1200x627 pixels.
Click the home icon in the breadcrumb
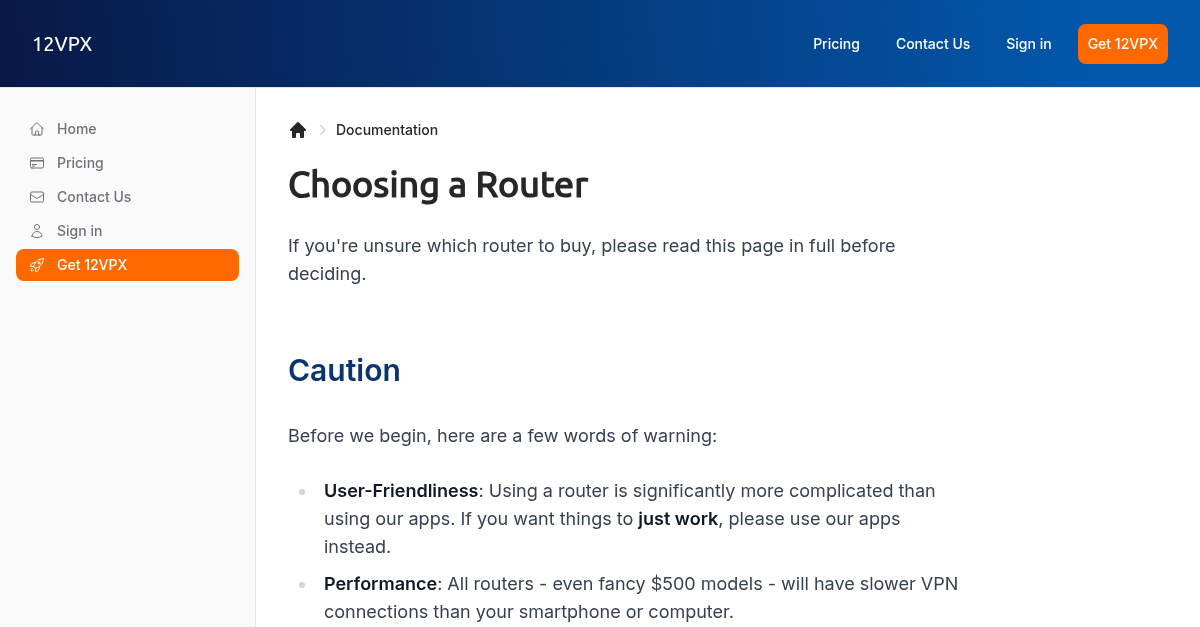click(298, 129)
